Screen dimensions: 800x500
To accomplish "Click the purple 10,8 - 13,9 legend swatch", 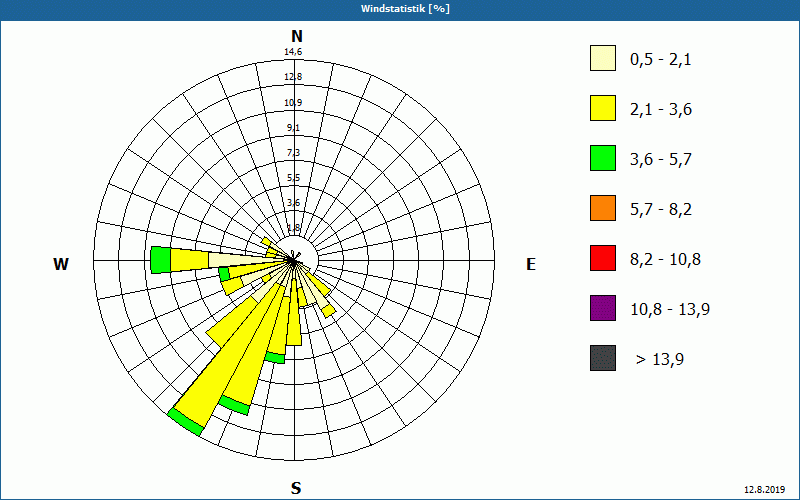I will point(603,308).
